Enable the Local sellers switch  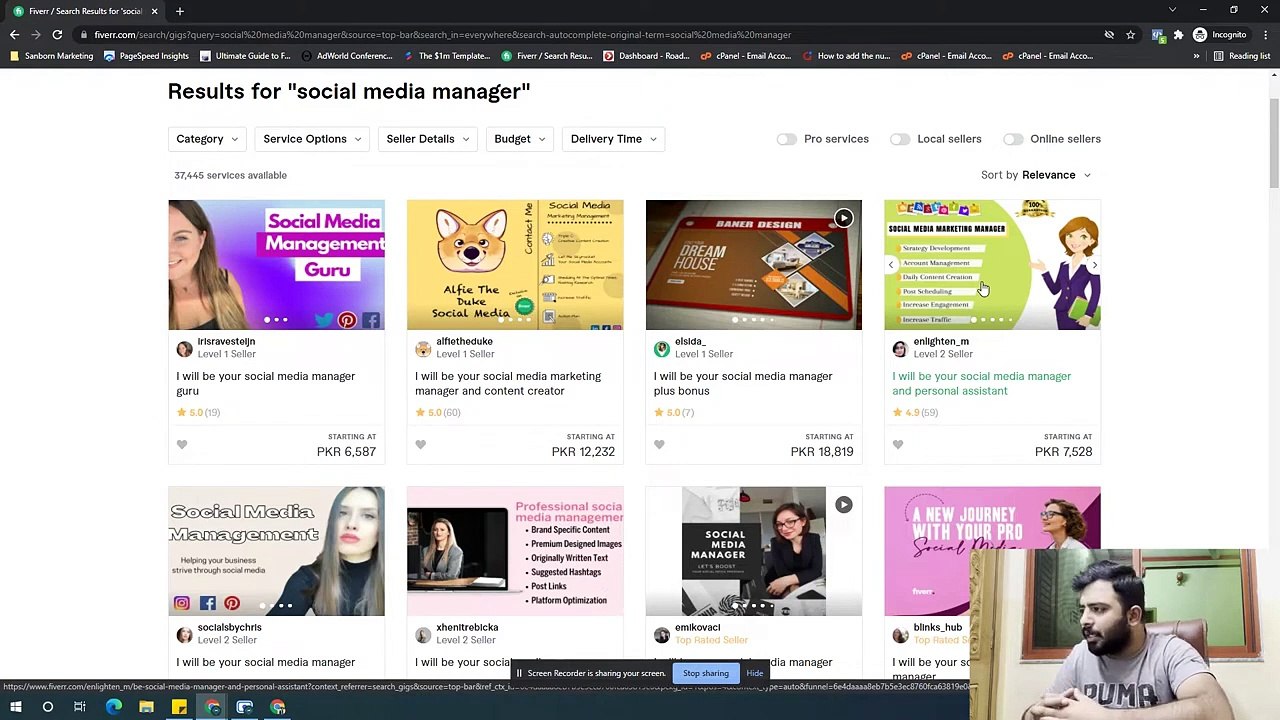(x=900, y=139)
